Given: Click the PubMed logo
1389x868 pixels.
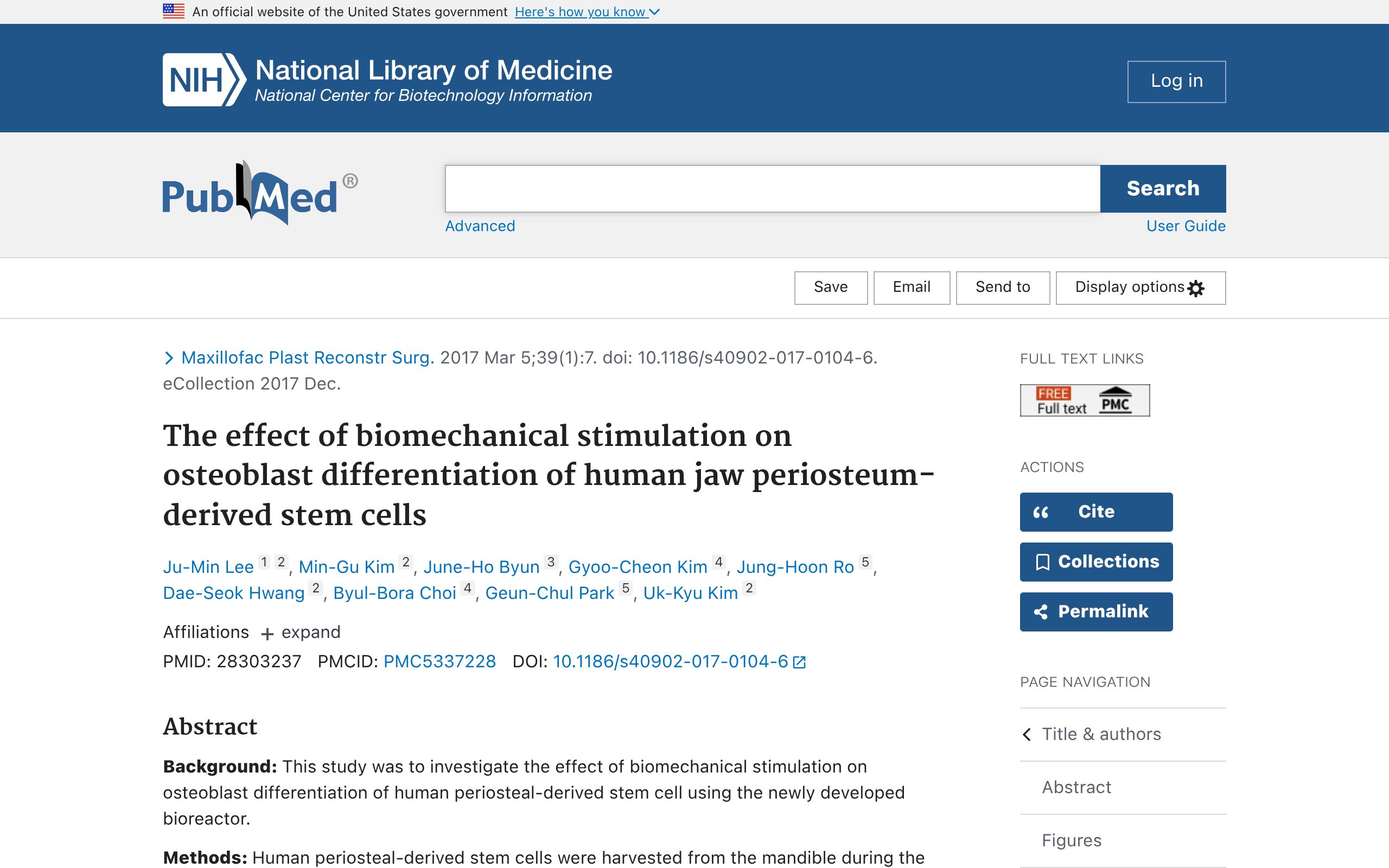Looking at the screenshot, I should [x=260, y=194].
